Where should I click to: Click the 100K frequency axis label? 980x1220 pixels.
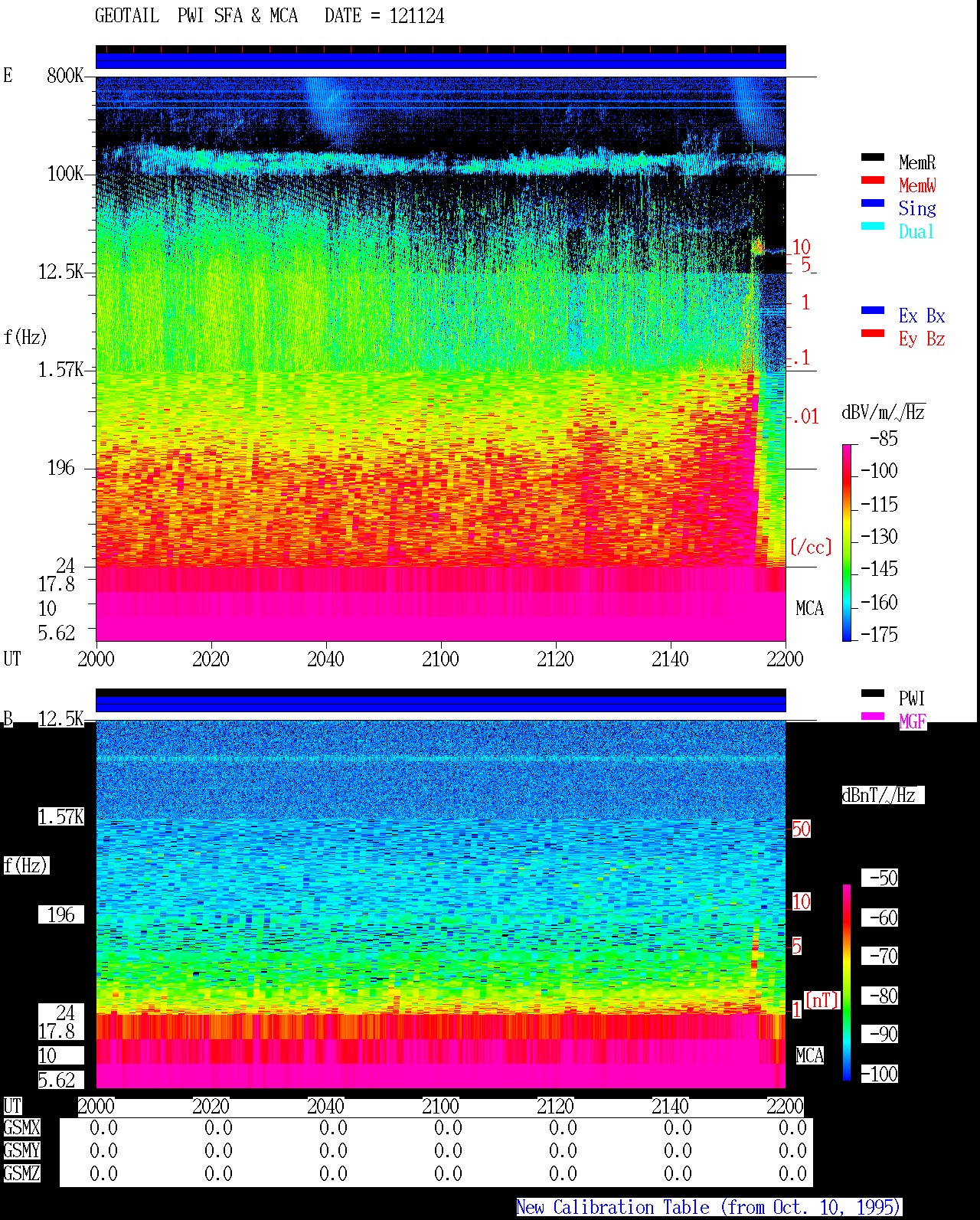tap(65, 174)
